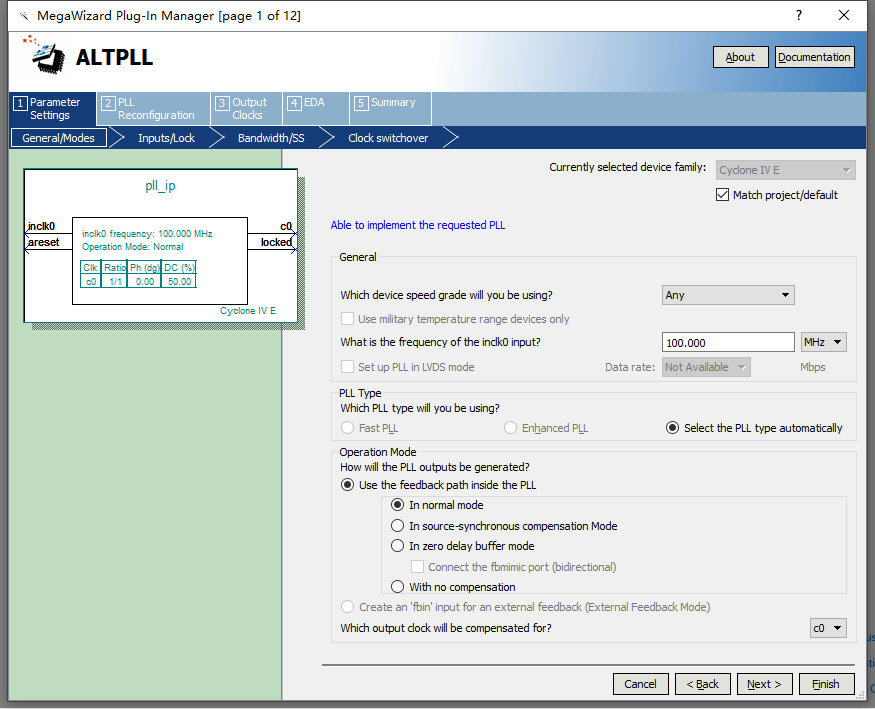Go to Inputs/Lock sub-page
The image size is (875, 709).
point(166,138)
